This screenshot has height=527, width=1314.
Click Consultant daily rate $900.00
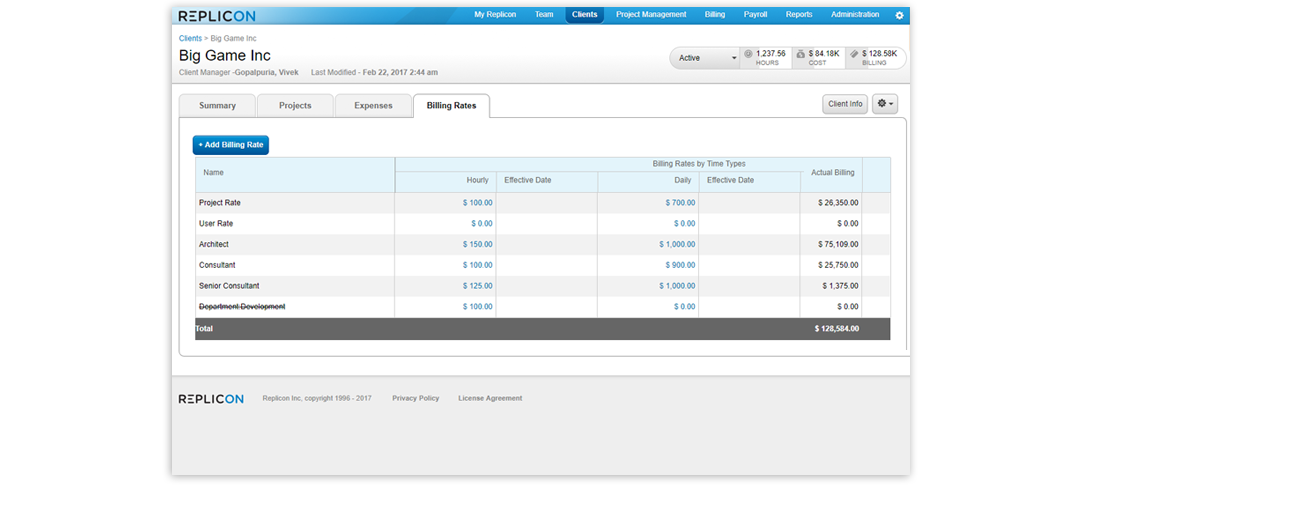coord(680,266)
